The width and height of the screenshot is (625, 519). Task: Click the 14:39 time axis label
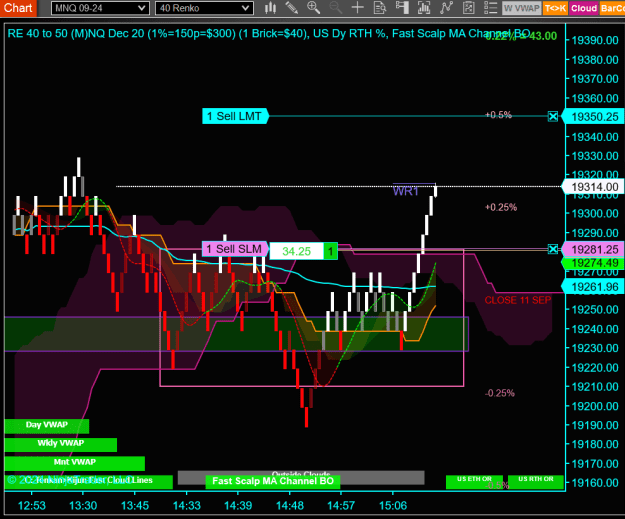238,506
